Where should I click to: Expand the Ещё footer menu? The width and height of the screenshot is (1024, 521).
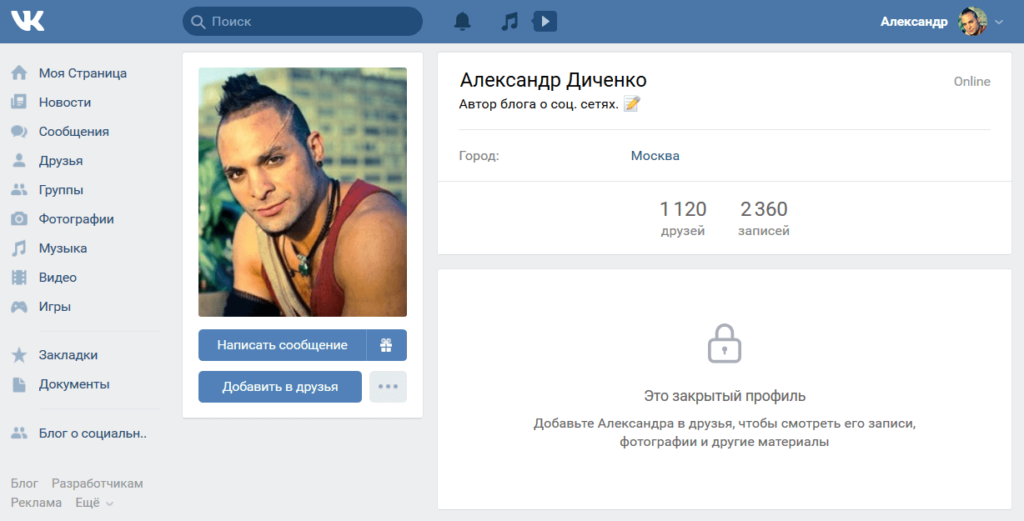tap(94, 503)
